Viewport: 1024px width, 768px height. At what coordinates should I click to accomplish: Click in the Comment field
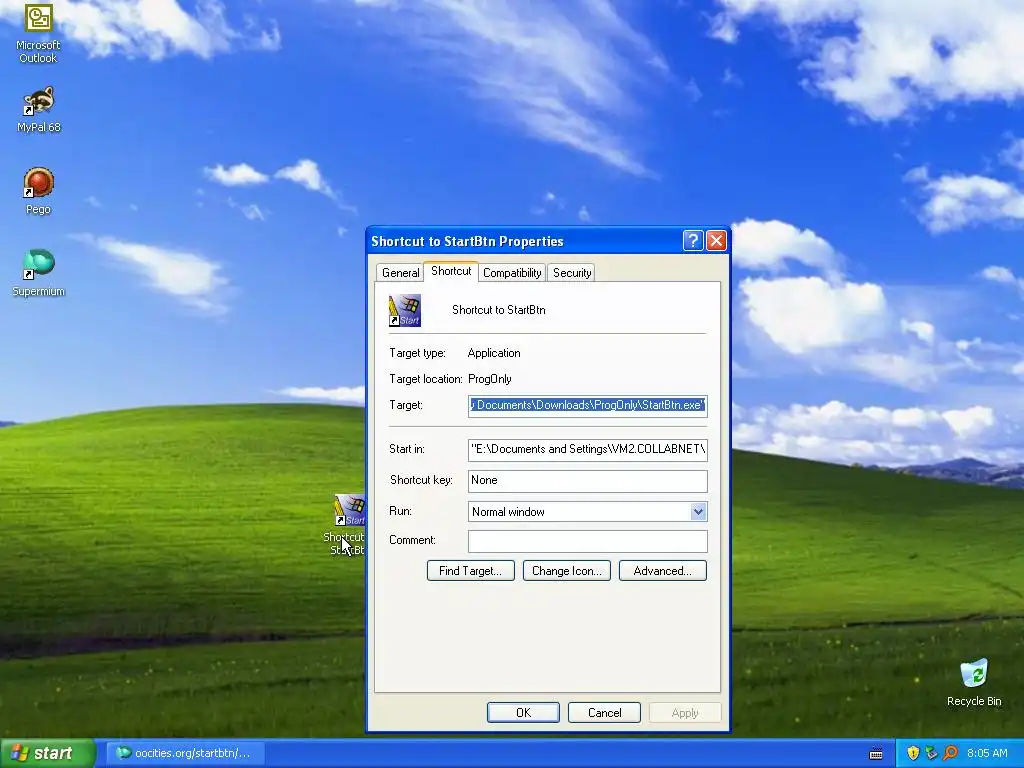[588, 541]
